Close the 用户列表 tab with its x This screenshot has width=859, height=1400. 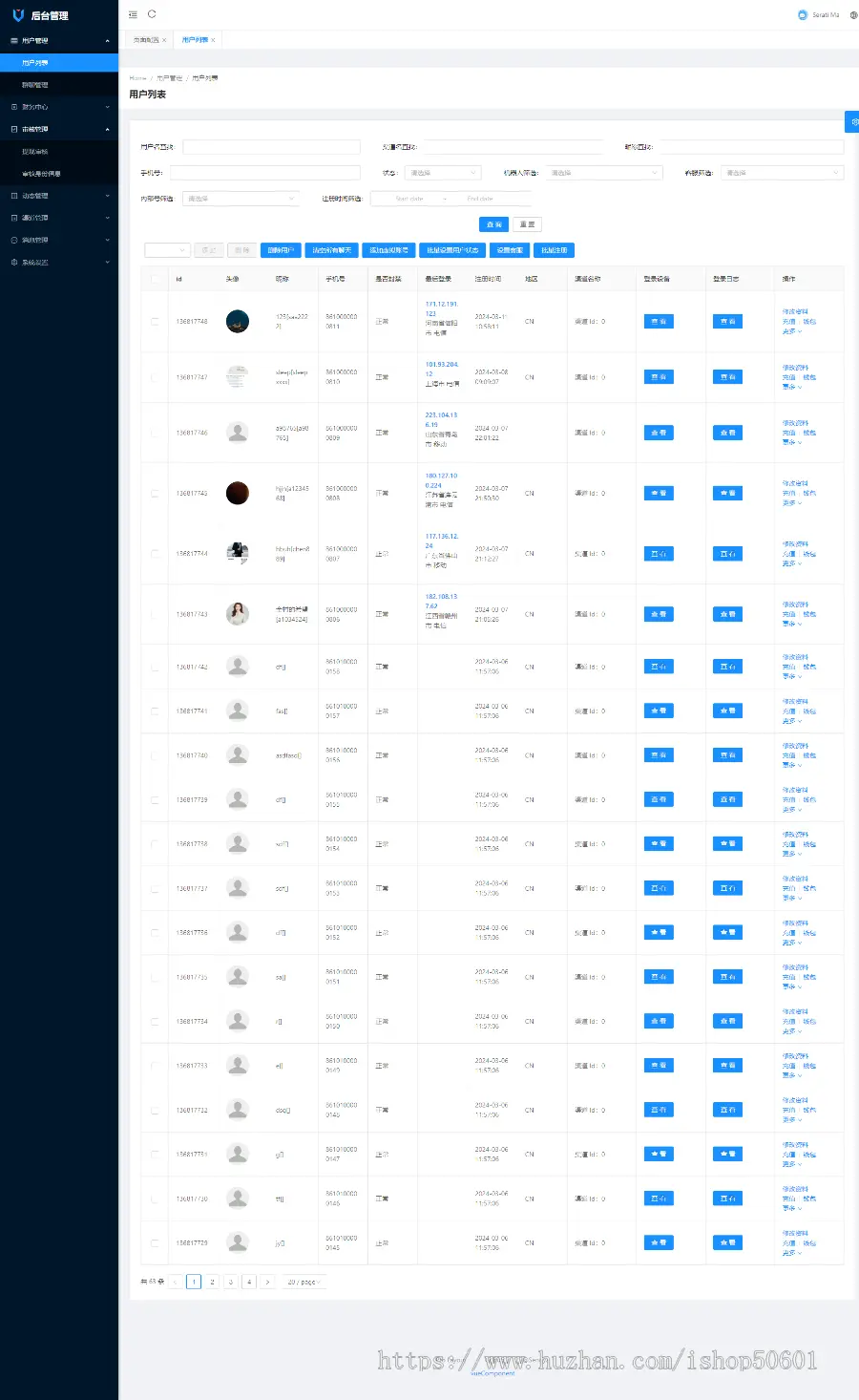coord(213,40)
